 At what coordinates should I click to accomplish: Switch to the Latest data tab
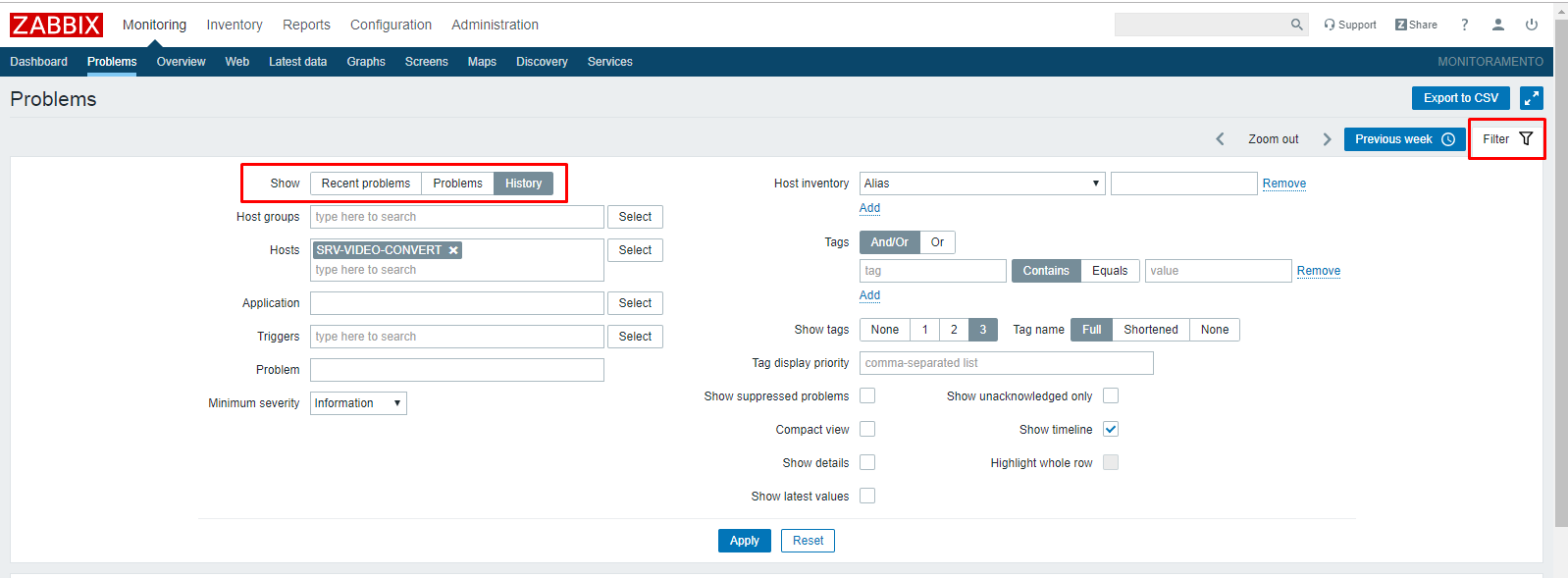pyautogui.click(x=297, y=62)
